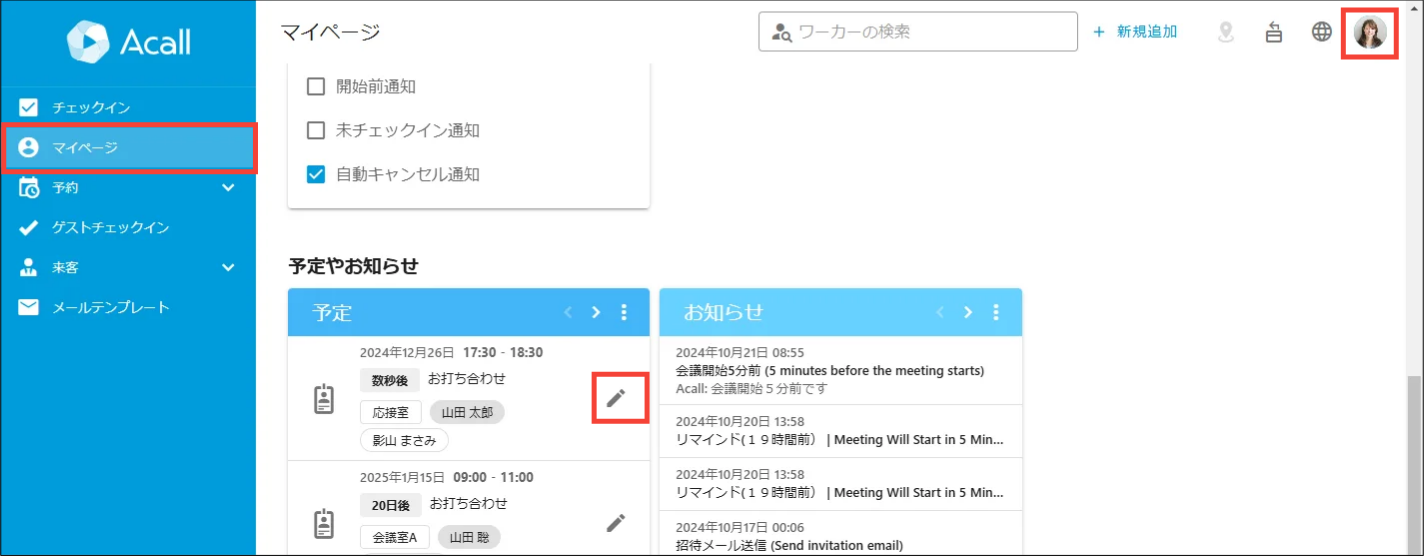
Task: Enable the 開始前通知 checkbox
Action: 316,87
